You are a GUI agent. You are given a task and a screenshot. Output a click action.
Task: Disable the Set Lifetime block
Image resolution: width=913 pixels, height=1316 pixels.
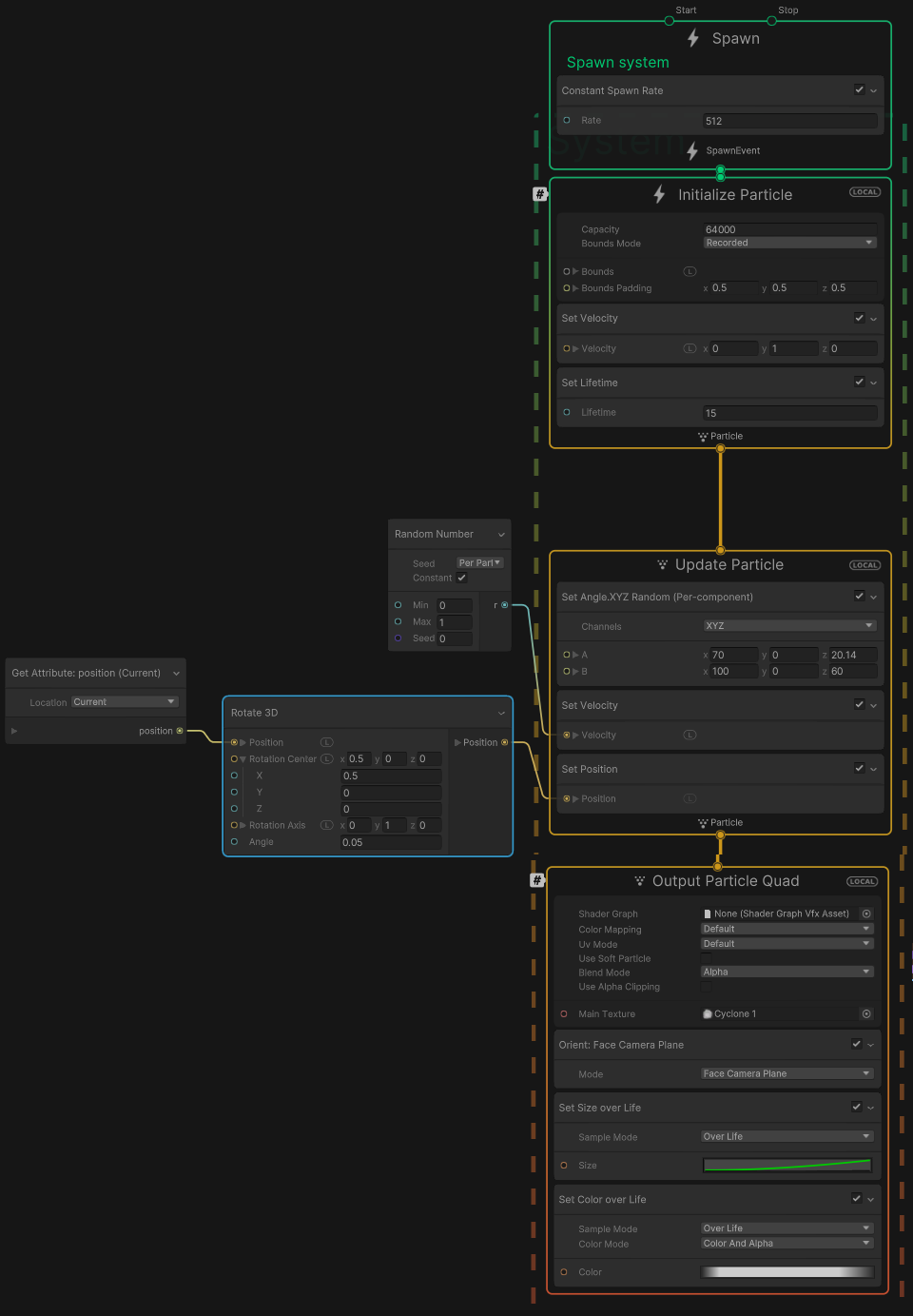pyautogui.click(x=859, y=383)
